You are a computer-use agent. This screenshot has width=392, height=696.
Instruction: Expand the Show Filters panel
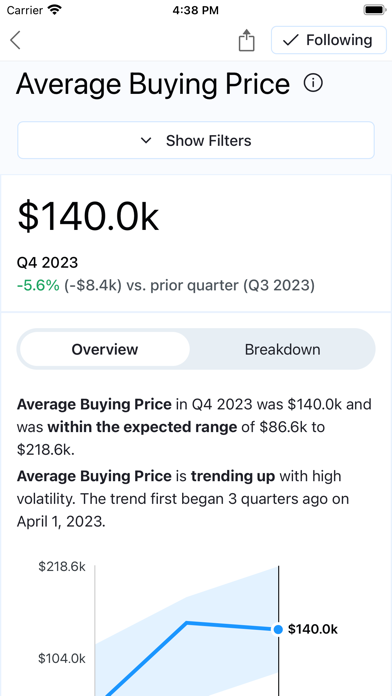tap(196, 140)
